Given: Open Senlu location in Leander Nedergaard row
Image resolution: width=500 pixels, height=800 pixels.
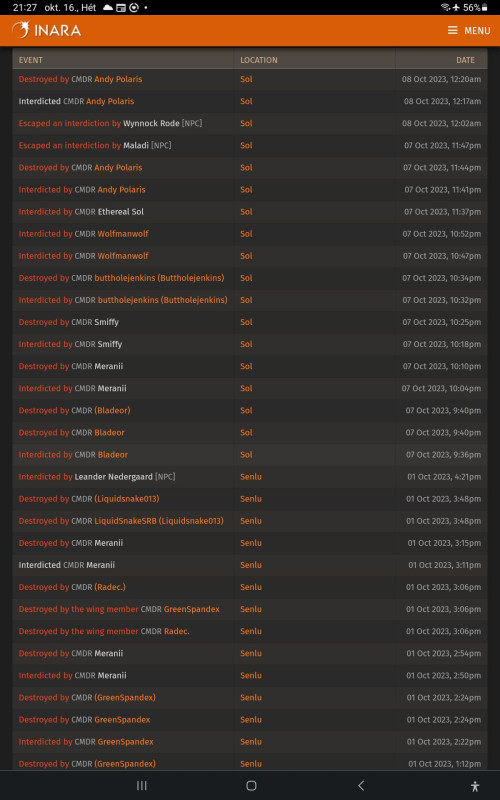Looking at the screenshot, I should 251,477.
